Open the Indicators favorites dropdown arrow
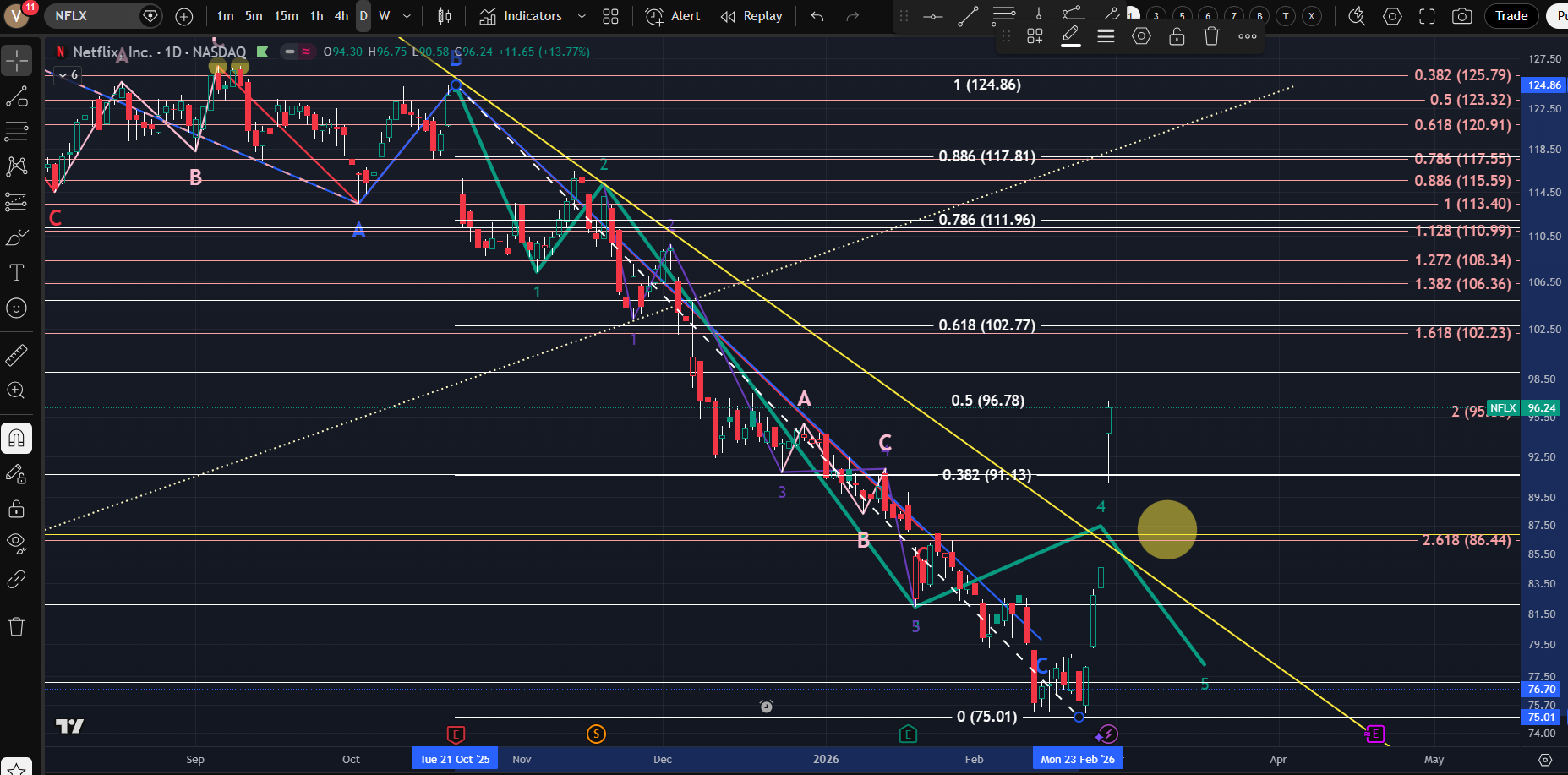The width and height of the screenshot is (1568, 775). tap(582, 16)
